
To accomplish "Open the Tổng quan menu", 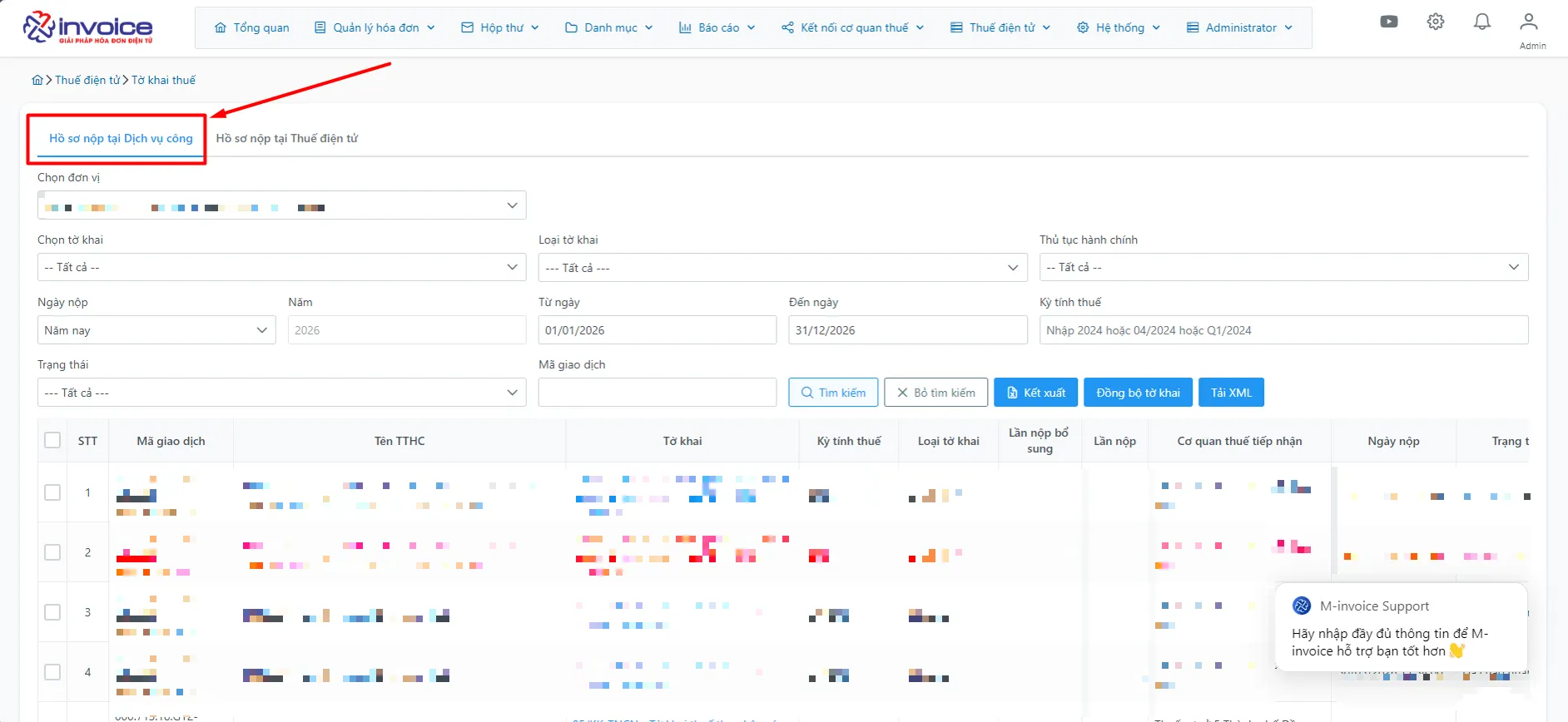I will click(252, 27).
